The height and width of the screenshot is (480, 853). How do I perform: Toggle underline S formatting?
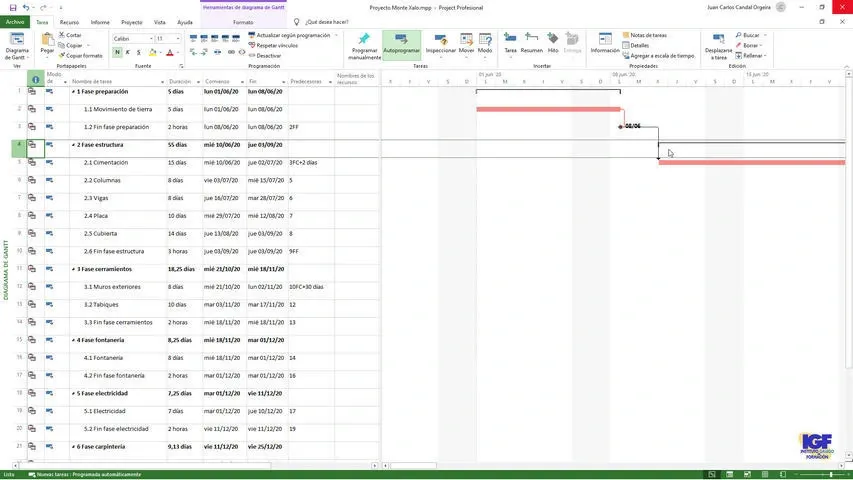(x=139, y=52)
